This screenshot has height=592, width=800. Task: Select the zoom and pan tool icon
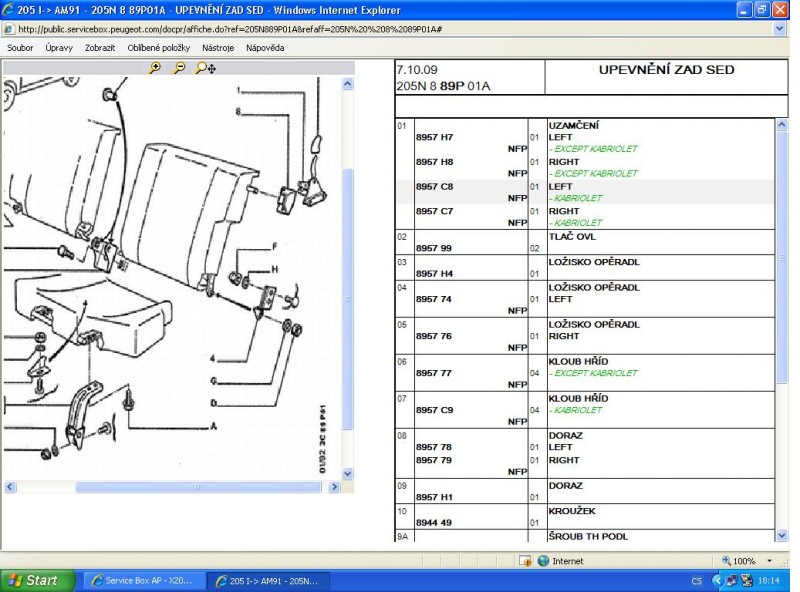(205, 68)
